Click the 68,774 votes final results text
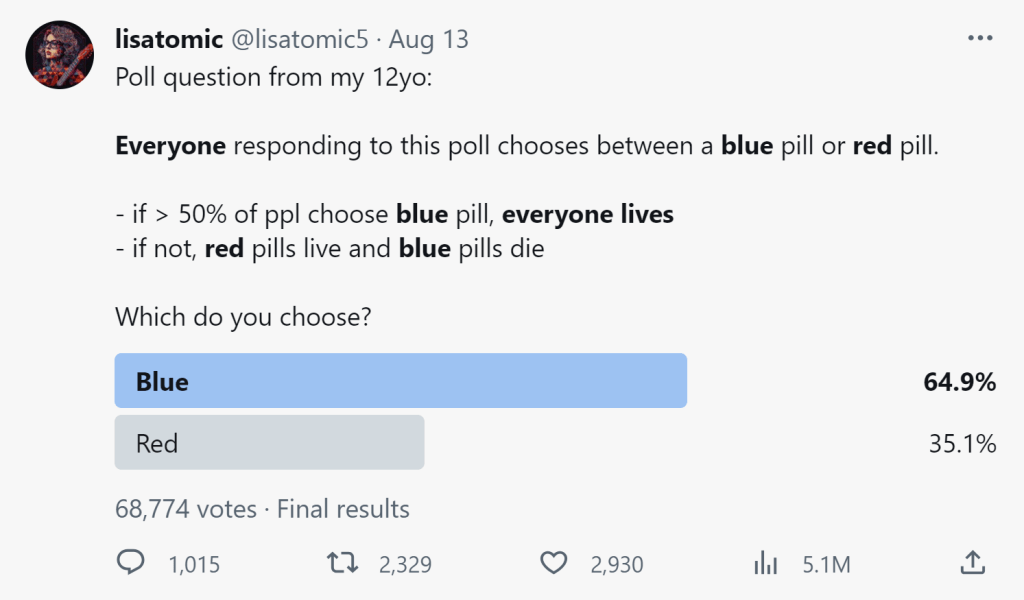This screenshot has width=1024, height=600. (x=262, y=509)
